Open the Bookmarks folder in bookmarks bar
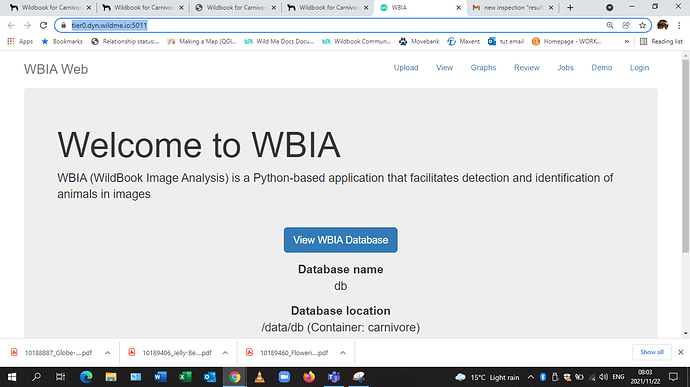Viewport: 690px width, 387px height. pos(62,41)
